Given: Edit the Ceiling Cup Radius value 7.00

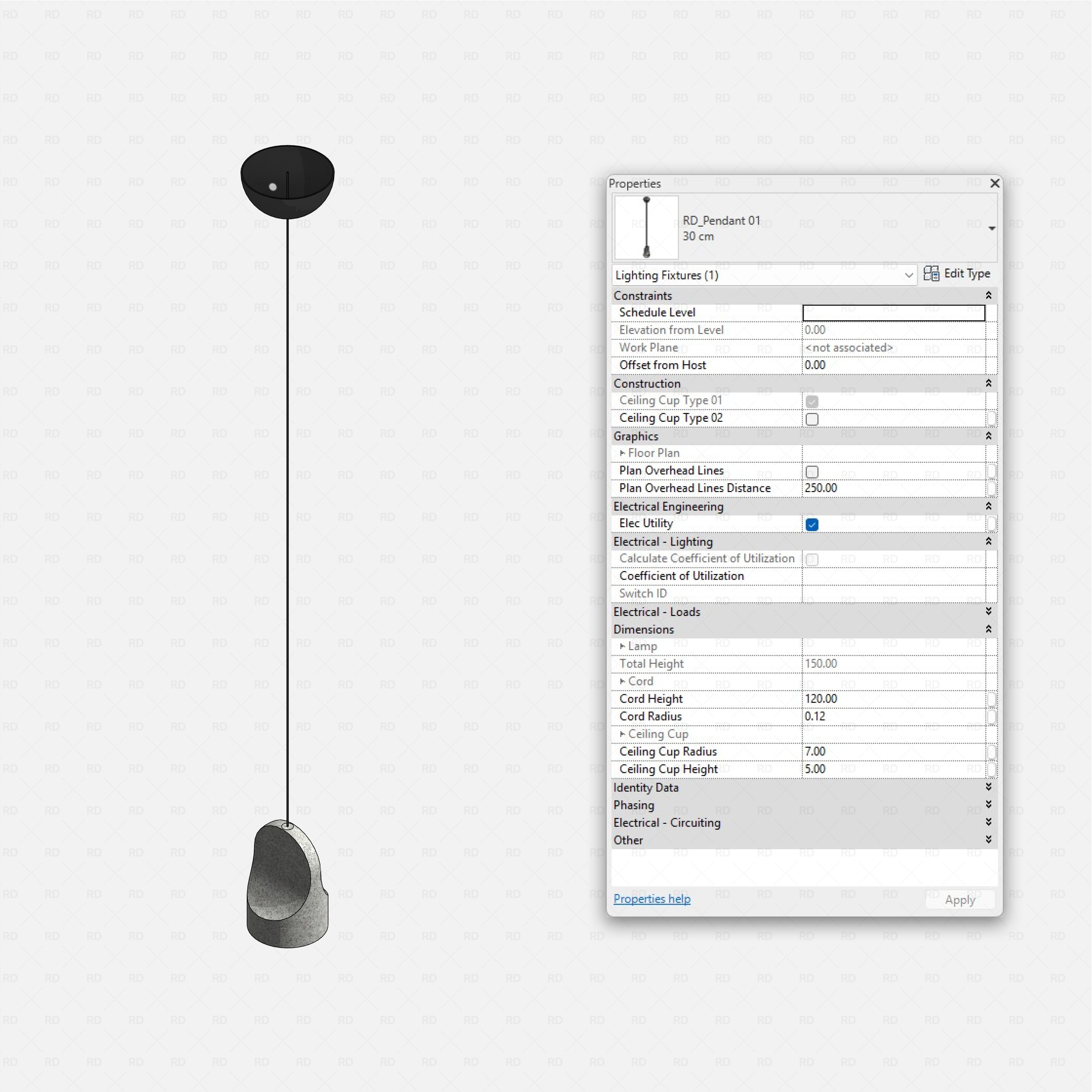Looking at the screenshot, I should click(x=894, y=752).
